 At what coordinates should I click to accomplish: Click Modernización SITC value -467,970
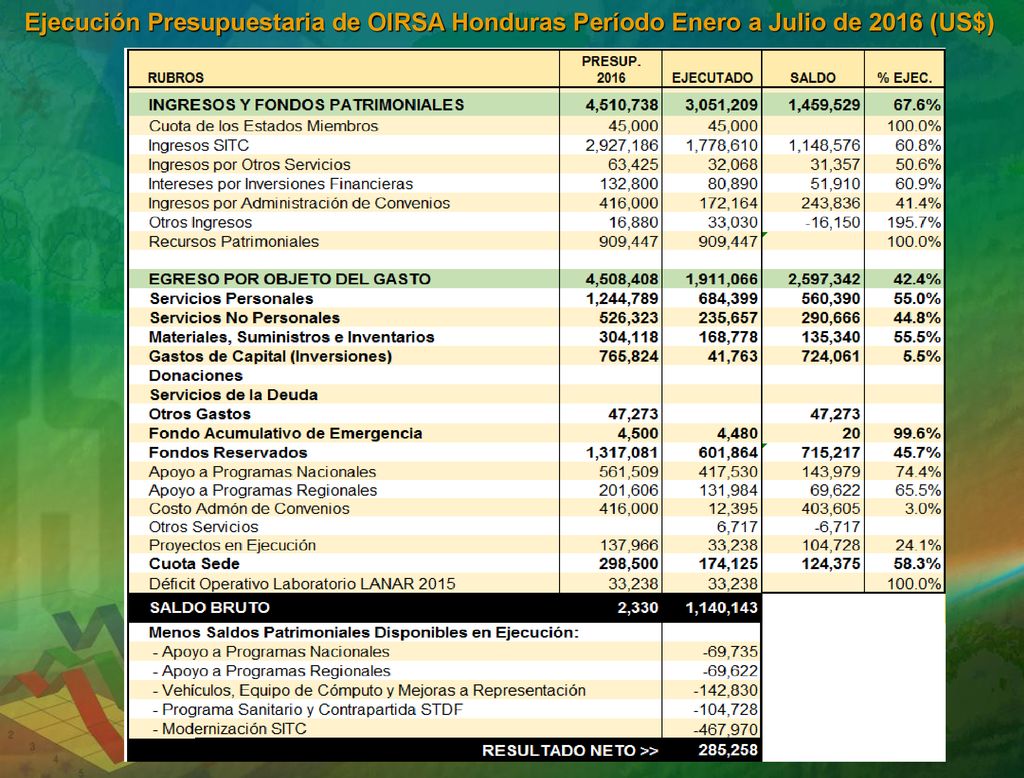(726, 729)
